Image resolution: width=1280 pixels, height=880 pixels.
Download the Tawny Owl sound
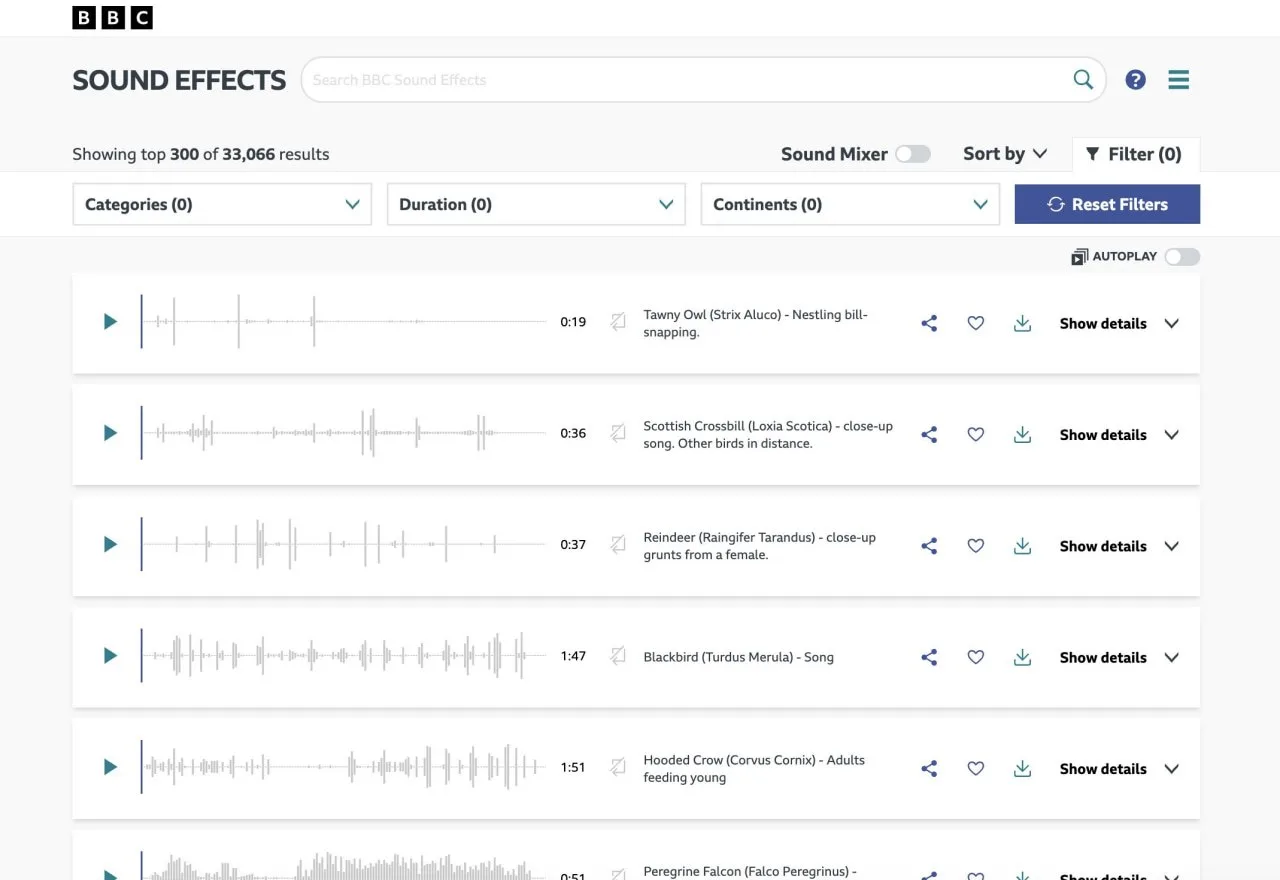(x=1022, y=323)
